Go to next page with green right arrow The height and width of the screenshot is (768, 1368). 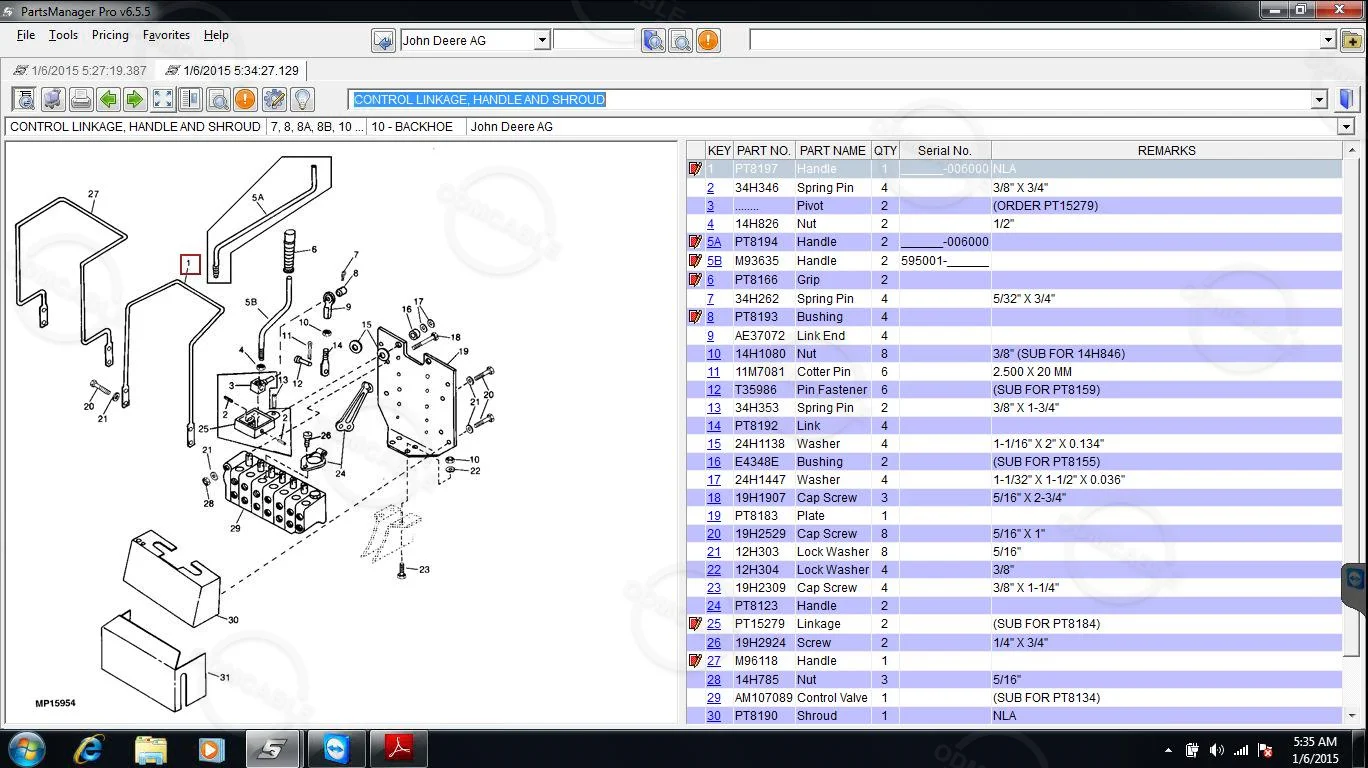(x=135, y=99)
